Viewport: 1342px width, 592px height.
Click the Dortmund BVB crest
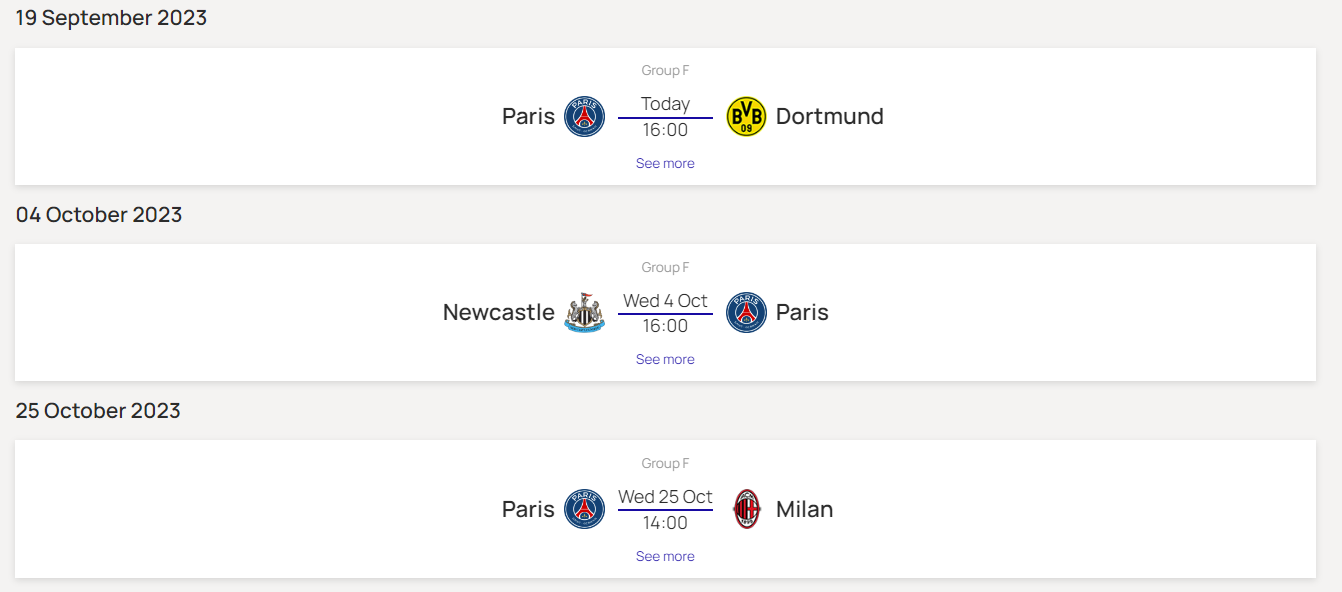(x=746, y=117)
